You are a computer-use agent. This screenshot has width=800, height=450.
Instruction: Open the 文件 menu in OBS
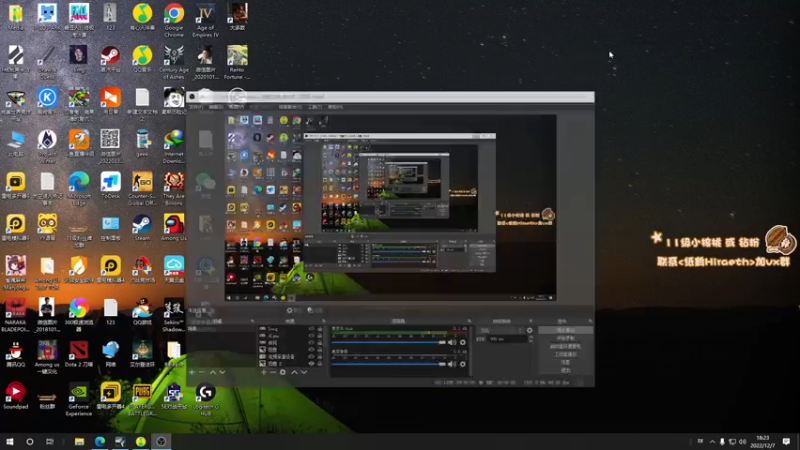coord(196,107)
